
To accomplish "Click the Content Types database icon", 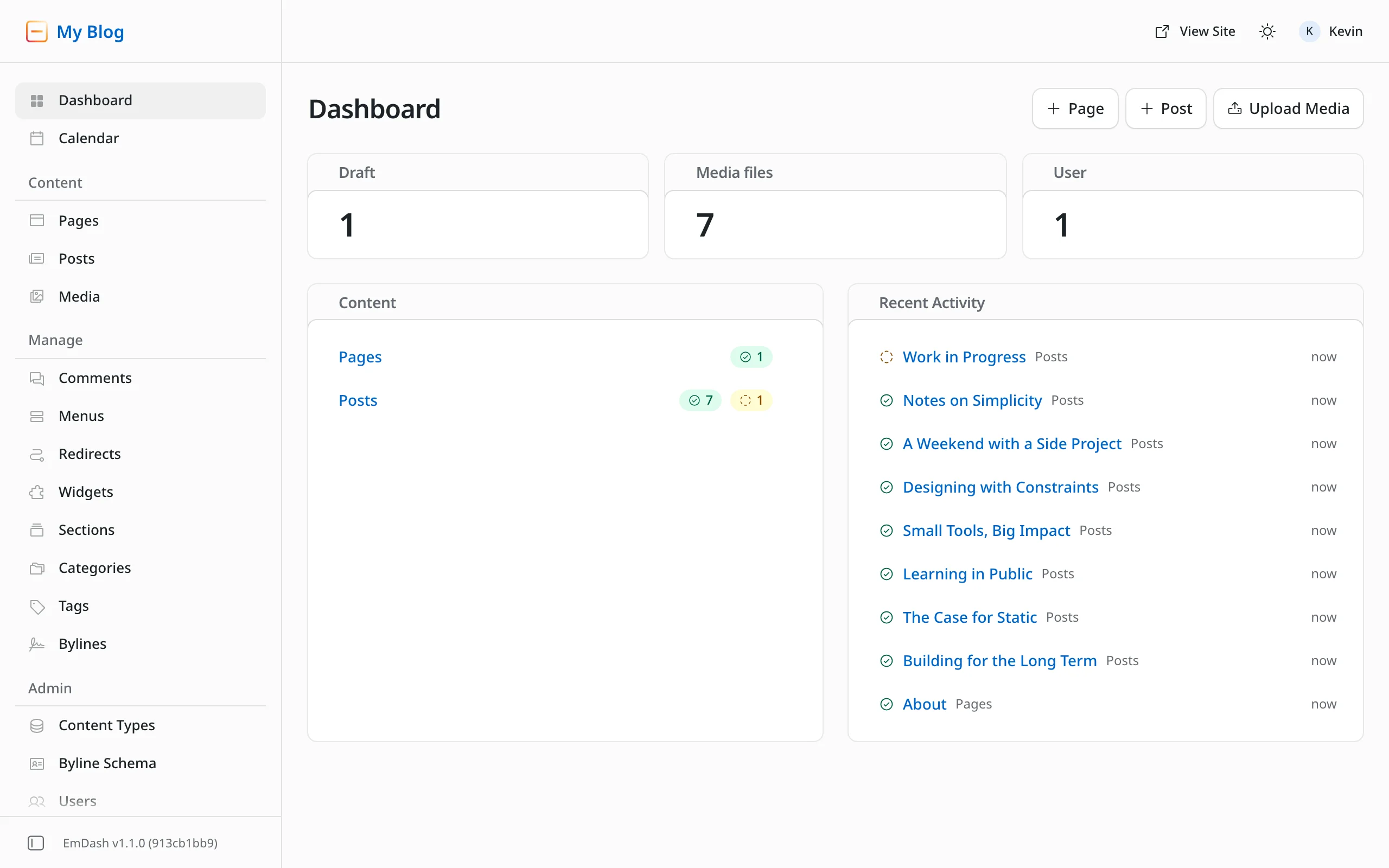I will (x=37, y=725).
